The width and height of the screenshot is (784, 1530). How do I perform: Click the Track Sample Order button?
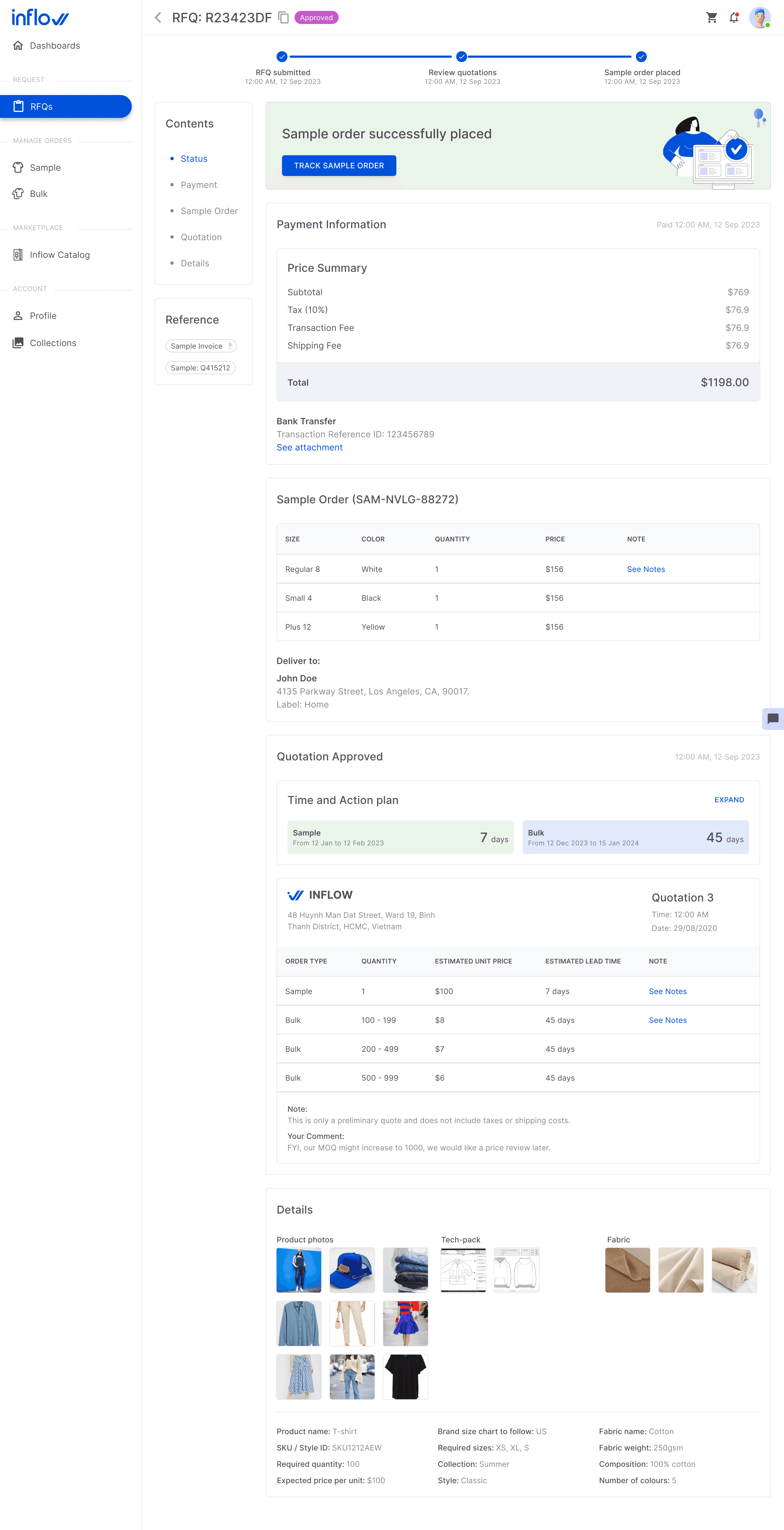coord(339,166)
